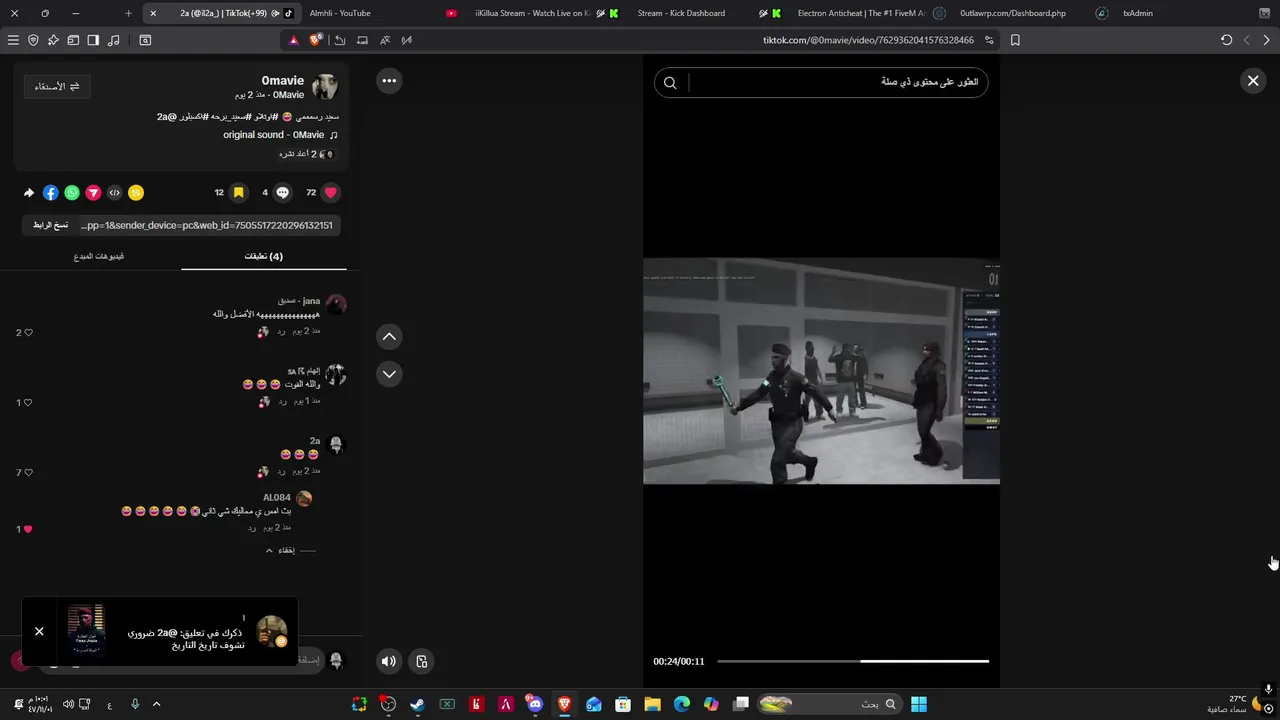Image resolution: width=1280 pixels, height=720 pixels.
Task: Bookmark this page in the address bar
Action: (1015, 40)
